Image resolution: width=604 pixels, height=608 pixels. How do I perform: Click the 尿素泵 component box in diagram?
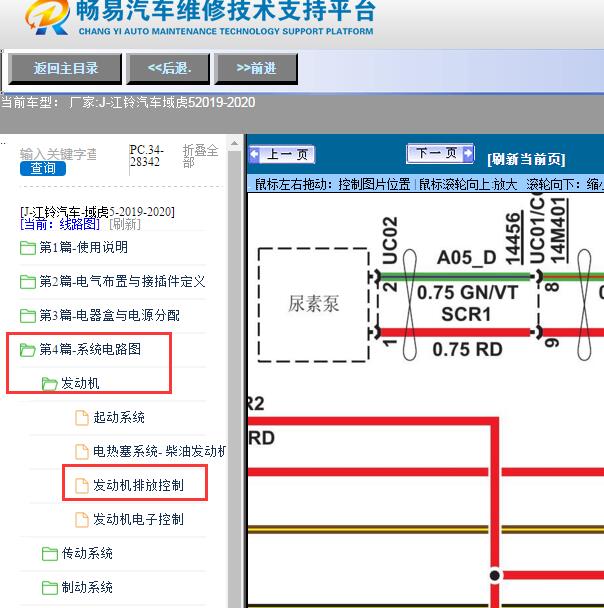click(313, 305)
